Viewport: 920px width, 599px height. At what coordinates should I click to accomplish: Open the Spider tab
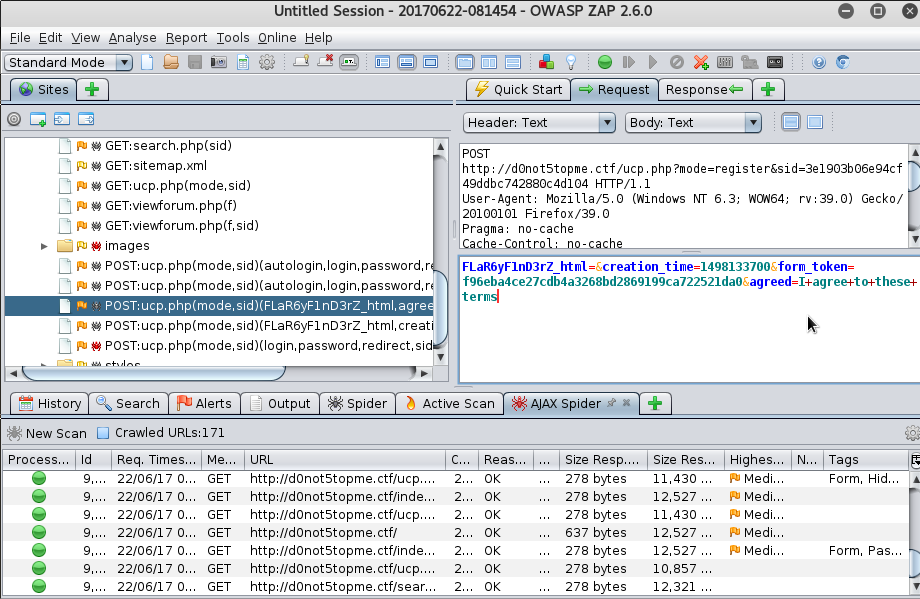pos(357,403)
